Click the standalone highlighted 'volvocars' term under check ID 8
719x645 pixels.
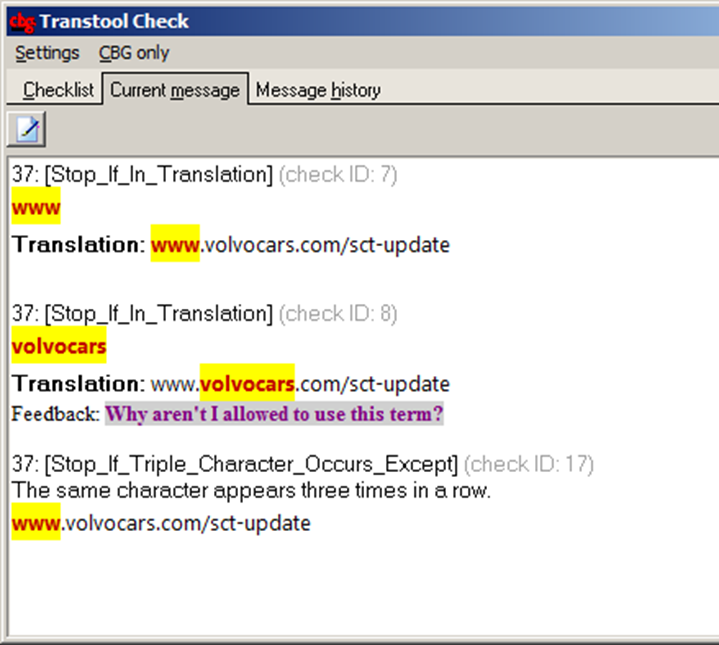(x=59, y=345)
